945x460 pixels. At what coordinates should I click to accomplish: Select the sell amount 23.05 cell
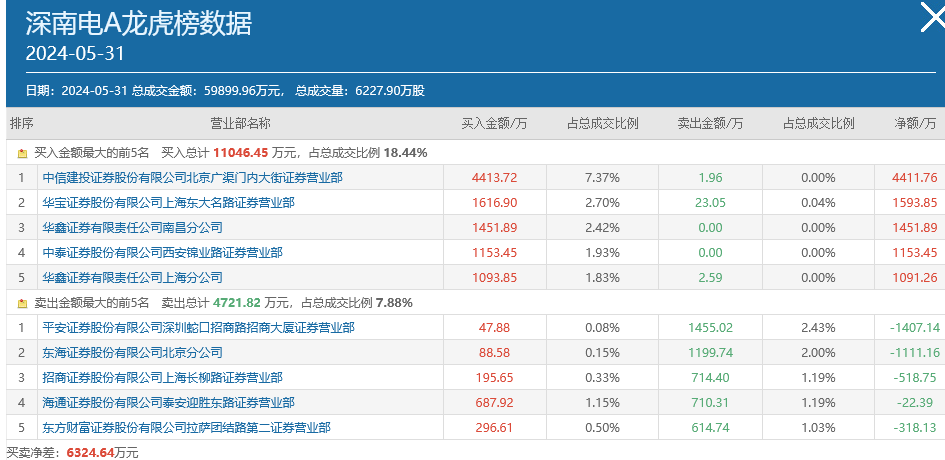710,203
